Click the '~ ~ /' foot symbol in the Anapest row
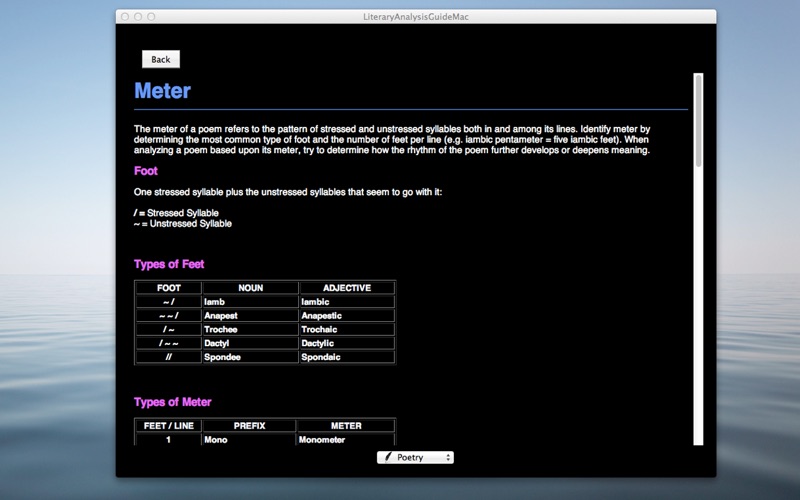 pyautogui.click(x=169, y=315)
